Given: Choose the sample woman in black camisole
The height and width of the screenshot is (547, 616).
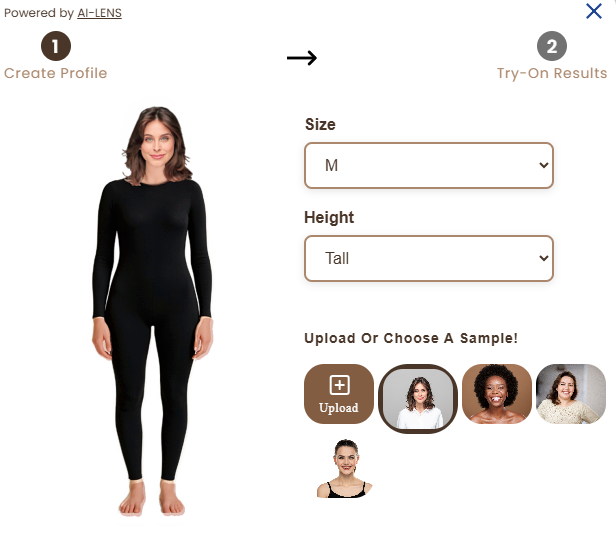Looking at the screenshot, I should coord(345,468).
